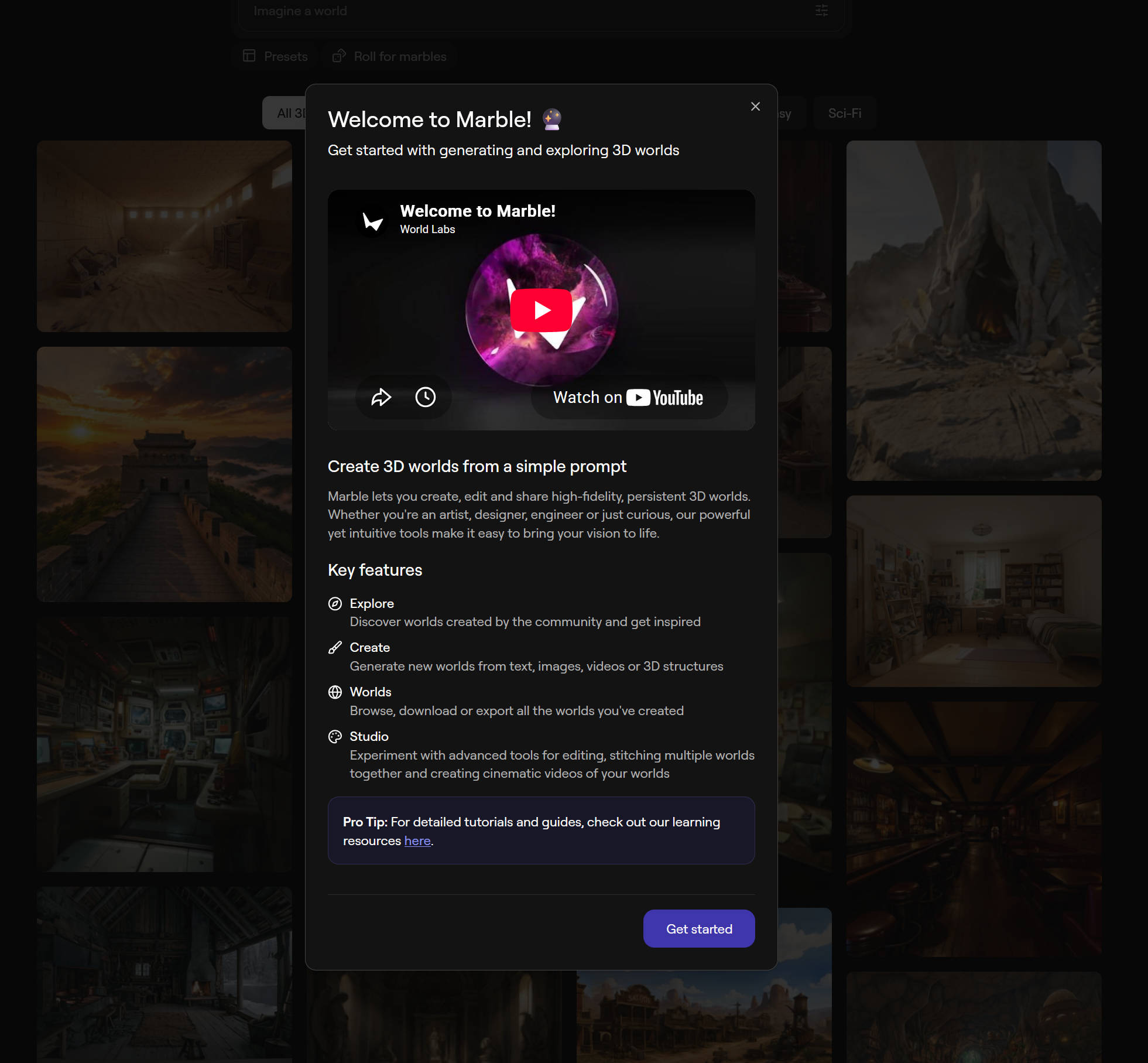The image size is (1148, 1063).
Task: Click the Watch Later clock icon
Action: click(426, 397)
